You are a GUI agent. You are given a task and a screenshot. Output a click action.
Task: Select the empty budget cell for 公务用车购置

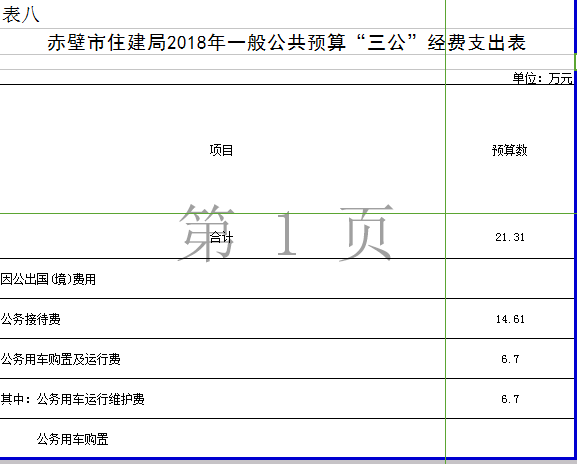(x=510, y=439)
